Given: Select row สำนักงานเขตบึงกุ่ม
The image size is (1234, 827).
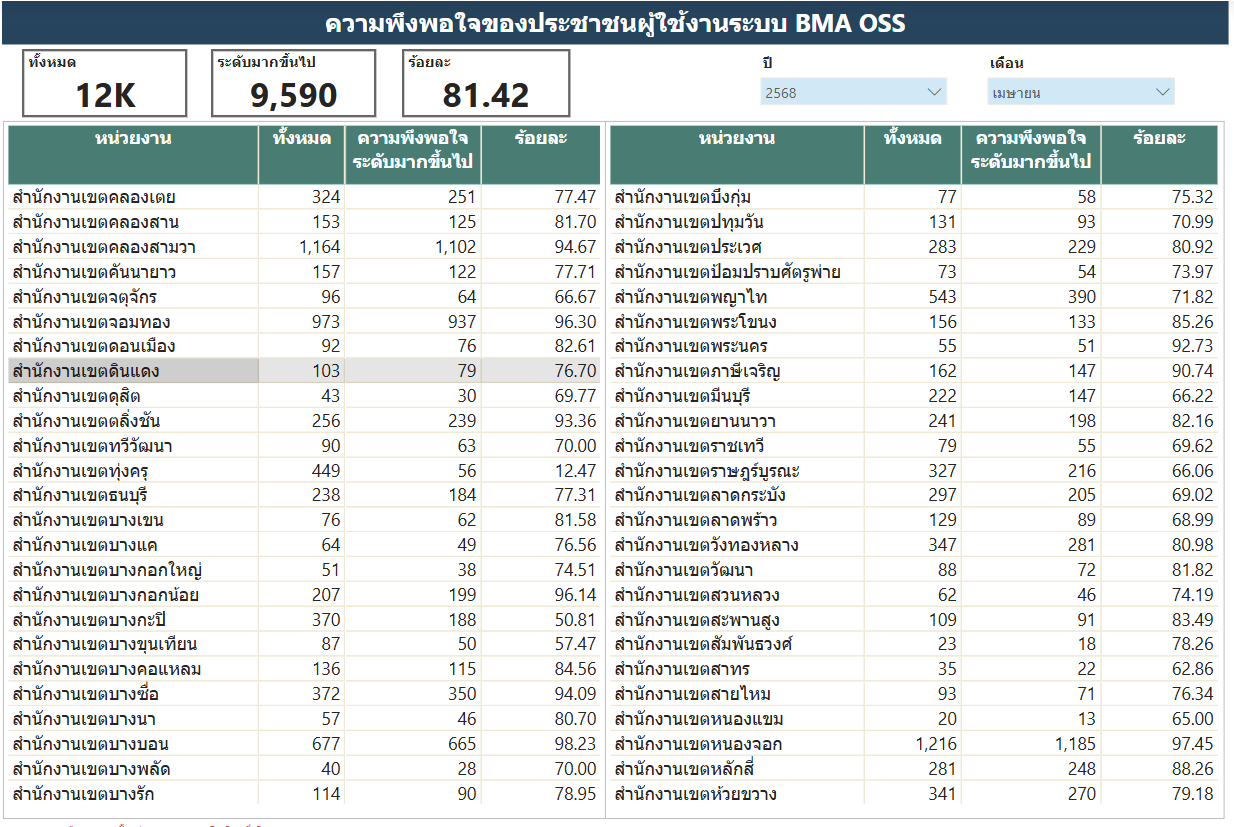Looking at the screenshot, I should click(x=914, y=197).
